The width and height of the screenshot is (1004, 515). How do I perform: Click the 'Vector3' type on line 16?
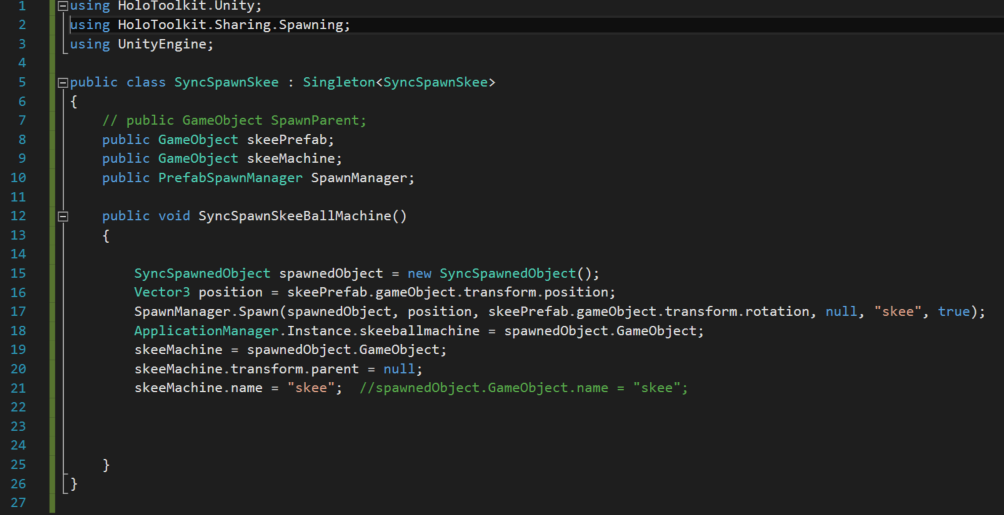tap(162, 292)
